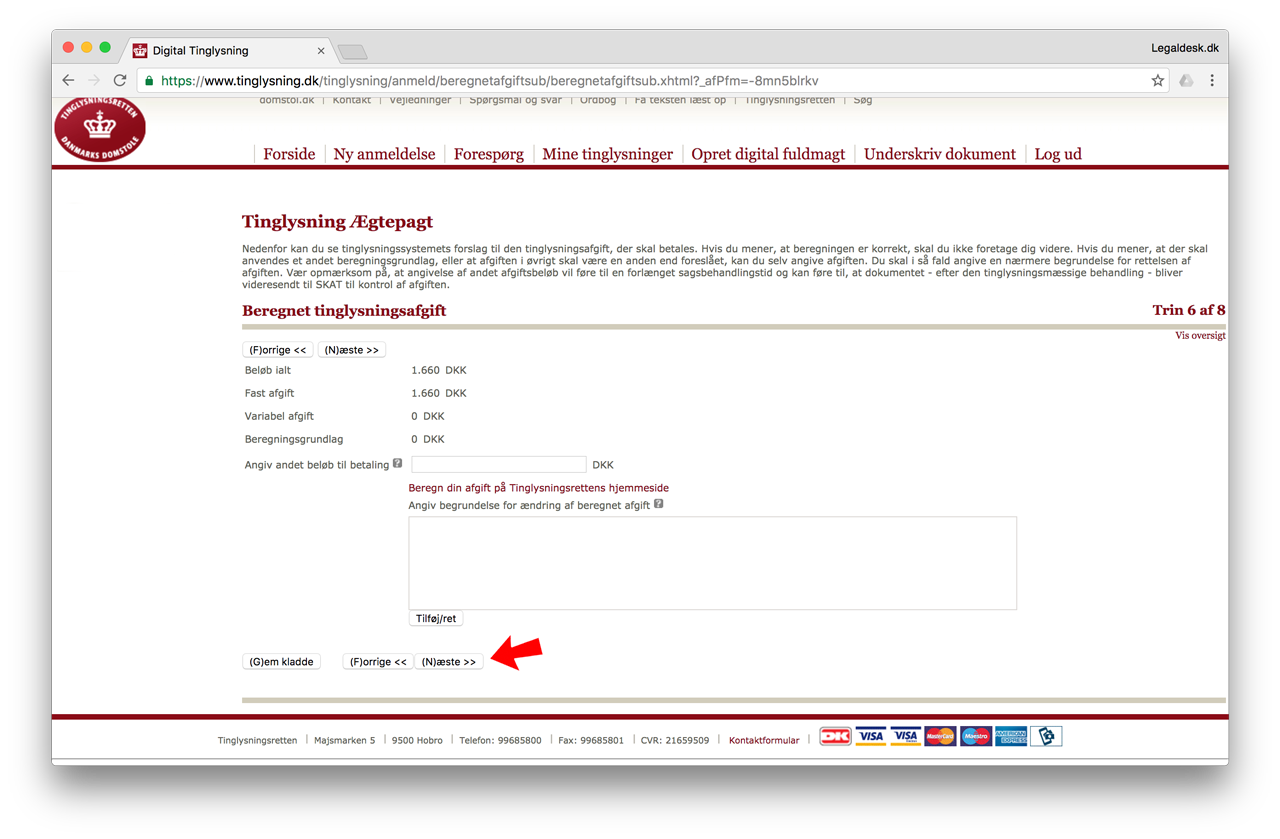
Task: Click help icon next to Angiv begrundelse
Action: (658, 504)
